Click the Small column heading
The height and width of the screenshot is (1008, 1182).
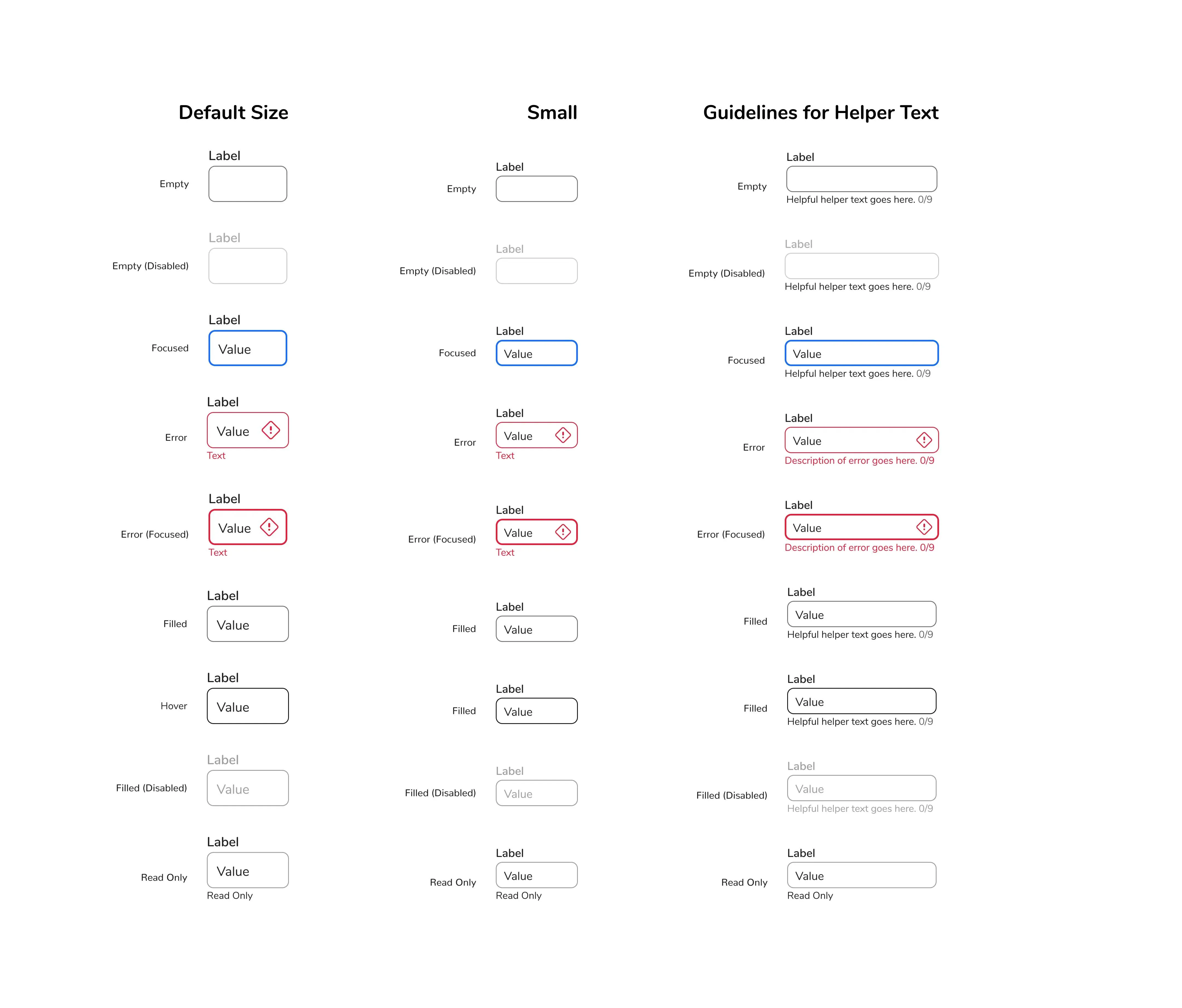pos(552,112)
